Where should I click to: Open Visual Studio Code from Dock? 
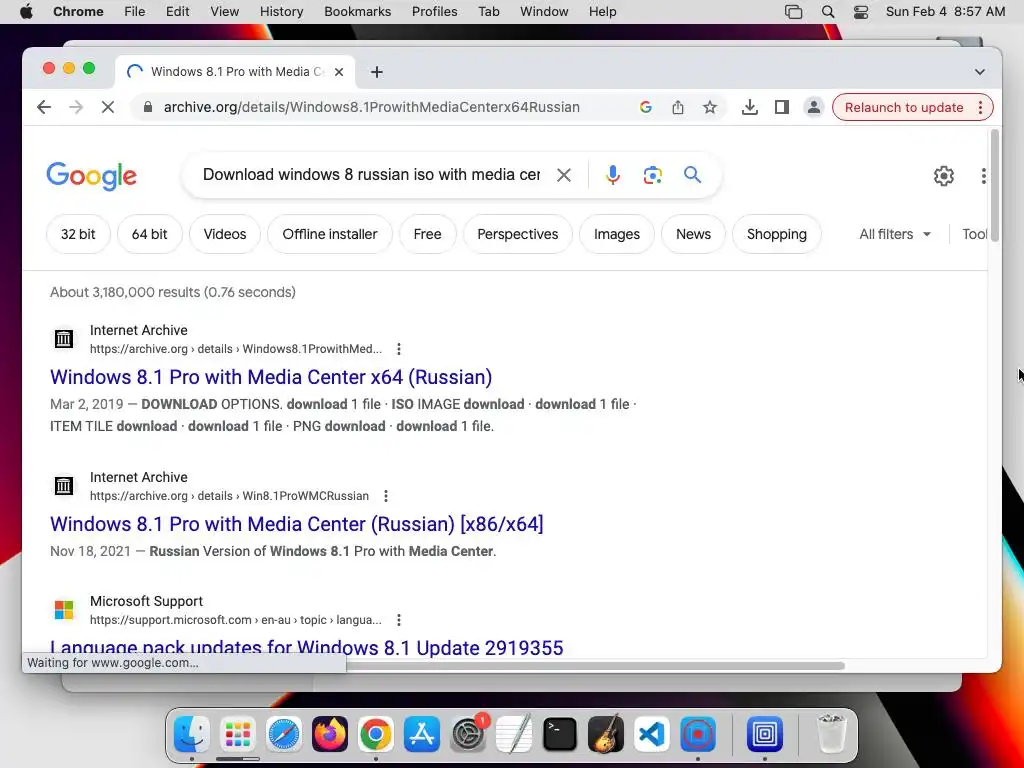click(652, 734)
